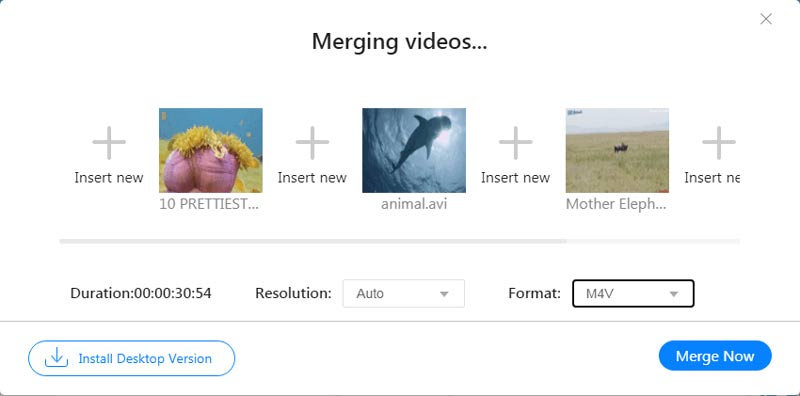Open the Format dropdown showing M4V
800x396 pixels.
[633, 293]
